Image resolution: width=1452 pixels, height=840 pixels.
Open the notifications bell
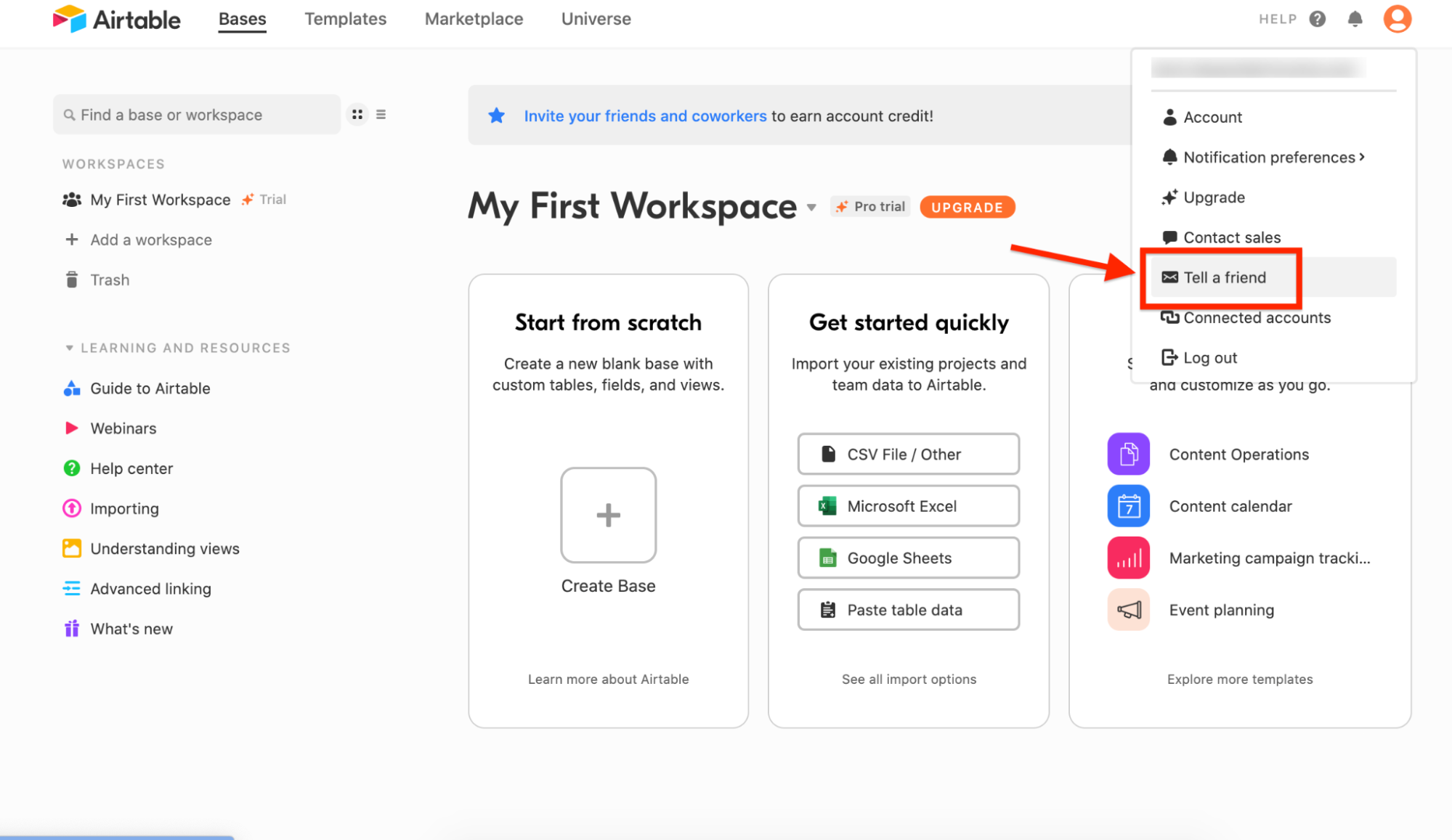(x=1355, y=19)
